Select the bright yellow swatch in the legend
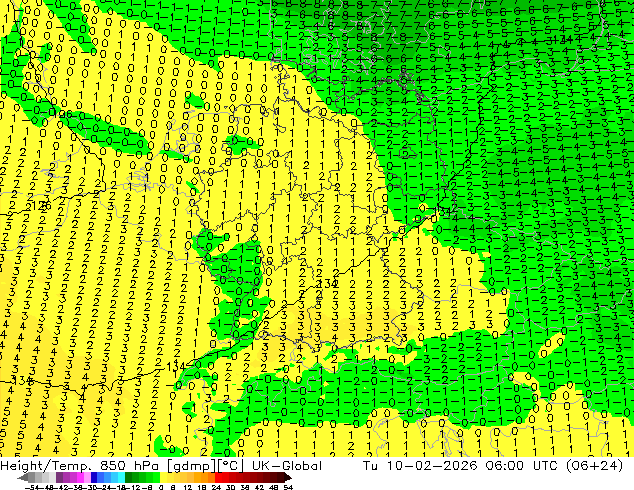Image resolution: width=634 pixels, height=490 pixels. (x=163, y=477)
